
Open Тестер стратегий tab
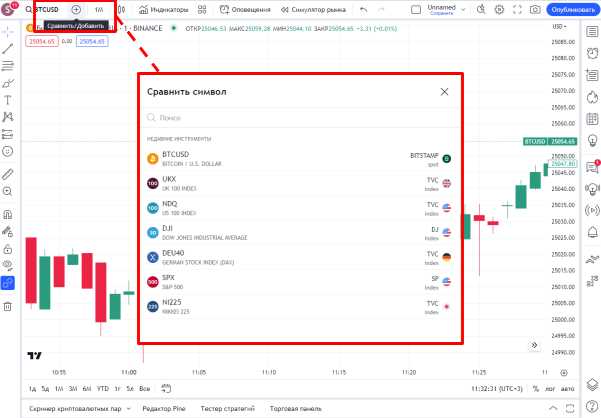click(227, 408)
